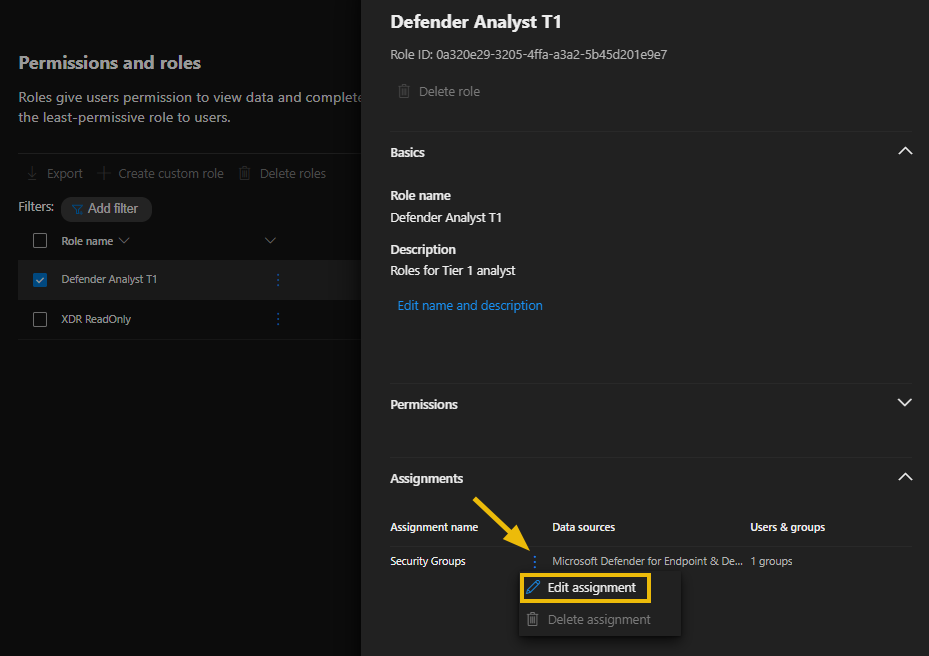Click the Edit assignment pencil icon
The height and width of the screenshot is (656, 929).
[x=534, y=588]
